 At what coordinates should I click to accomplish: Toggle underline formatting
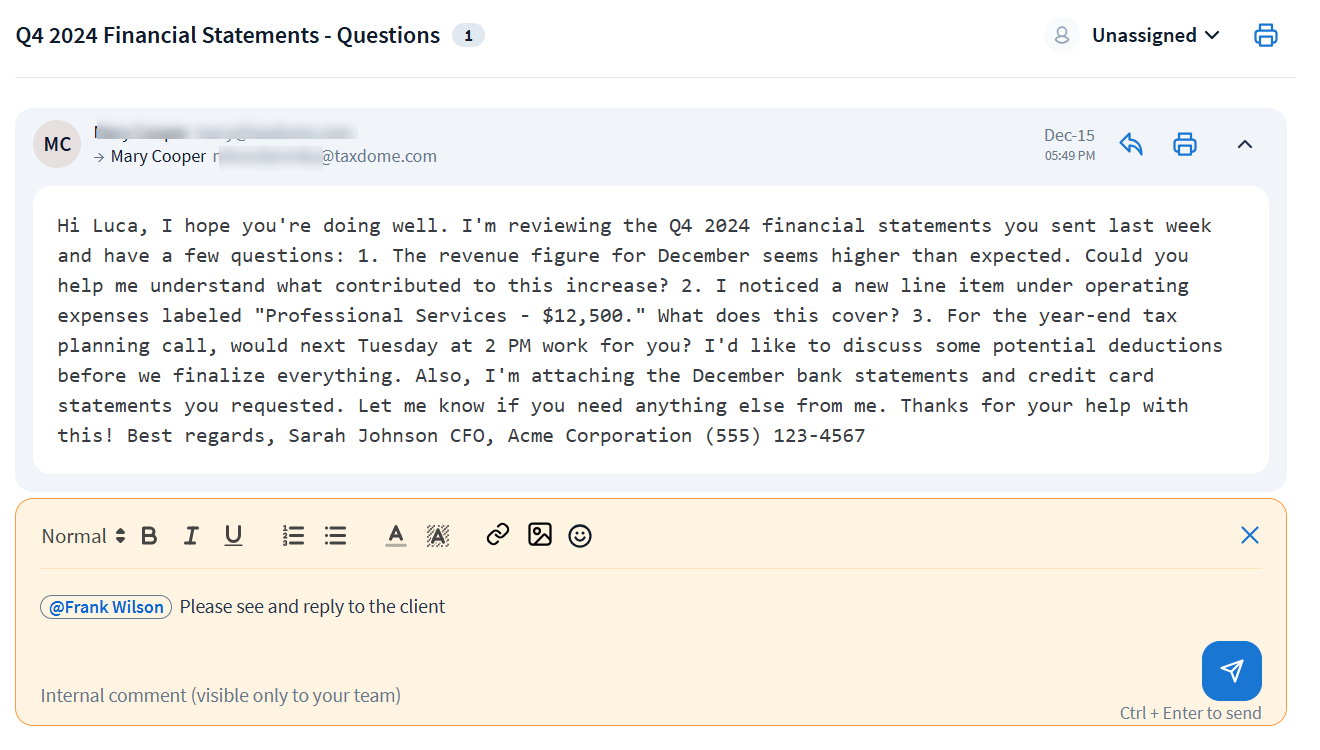coord(233,536)
